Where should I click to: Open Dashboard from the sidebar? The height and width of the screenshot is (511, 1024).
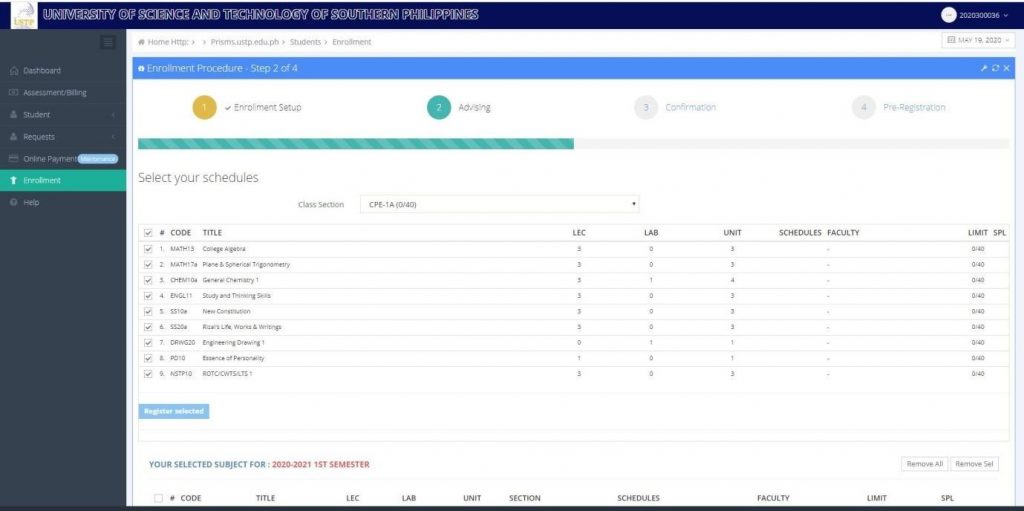click(x=42, y=71)
